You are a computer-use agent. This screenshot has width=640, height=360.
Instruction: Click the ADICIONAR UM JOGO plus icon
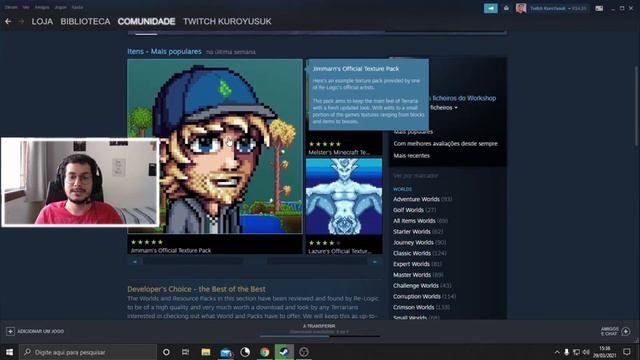click(x=10, y=331)
